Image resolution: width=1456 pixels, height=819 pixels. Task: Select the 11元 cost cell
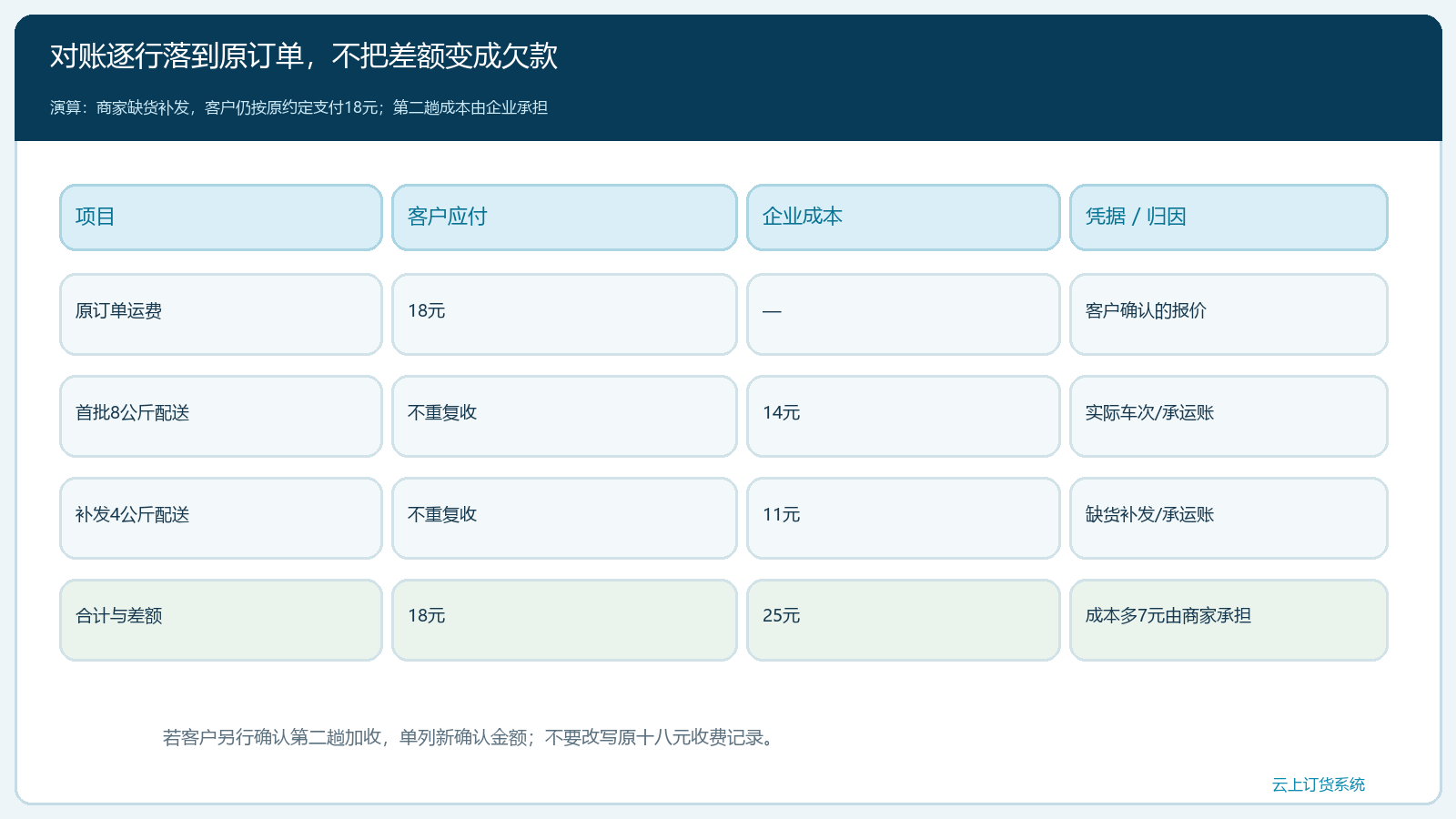(x=904, y=518)
